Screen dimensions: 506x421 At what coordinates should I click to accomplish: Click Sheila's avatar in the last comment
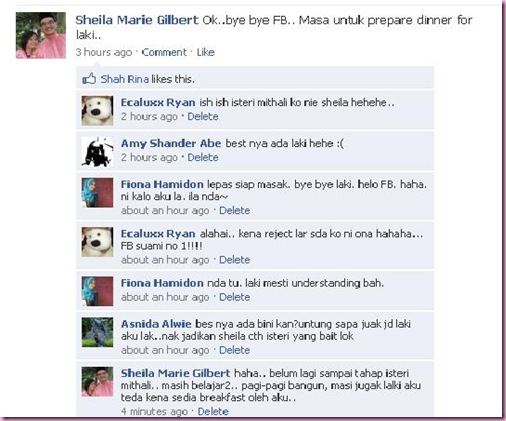click(97, 382)
